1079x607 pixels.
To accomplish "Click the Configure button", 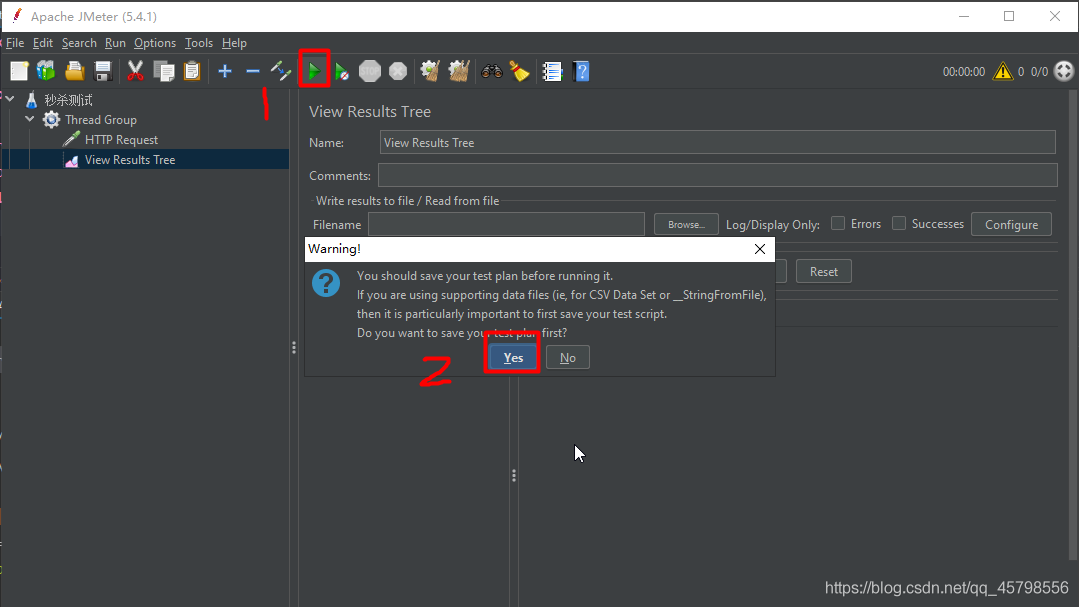I will click(x=1012, y=224).
